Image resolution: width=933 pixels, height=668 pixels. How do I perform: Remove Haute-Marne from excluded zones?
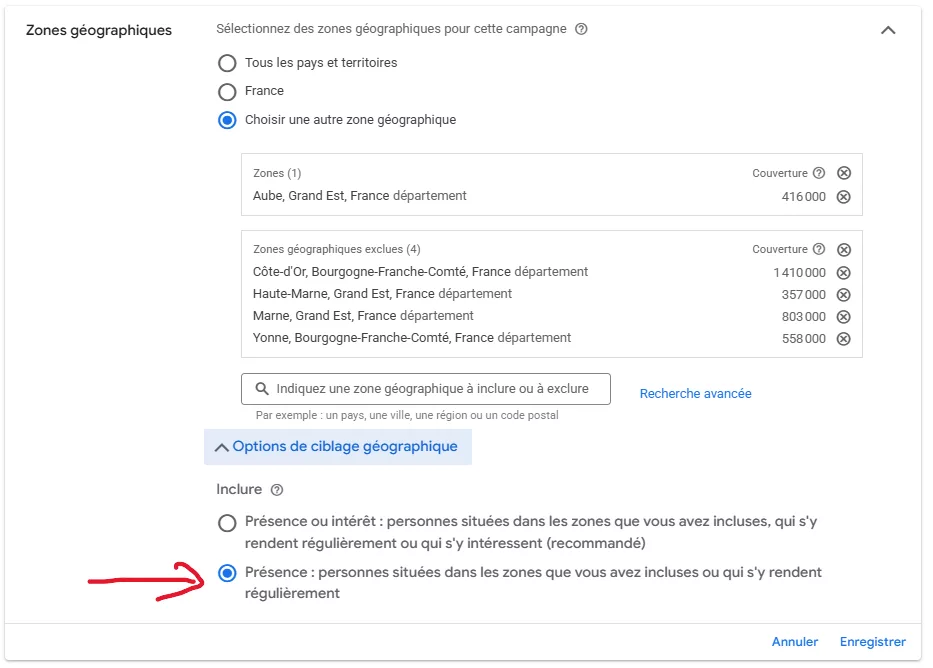(x=843, y=294)
